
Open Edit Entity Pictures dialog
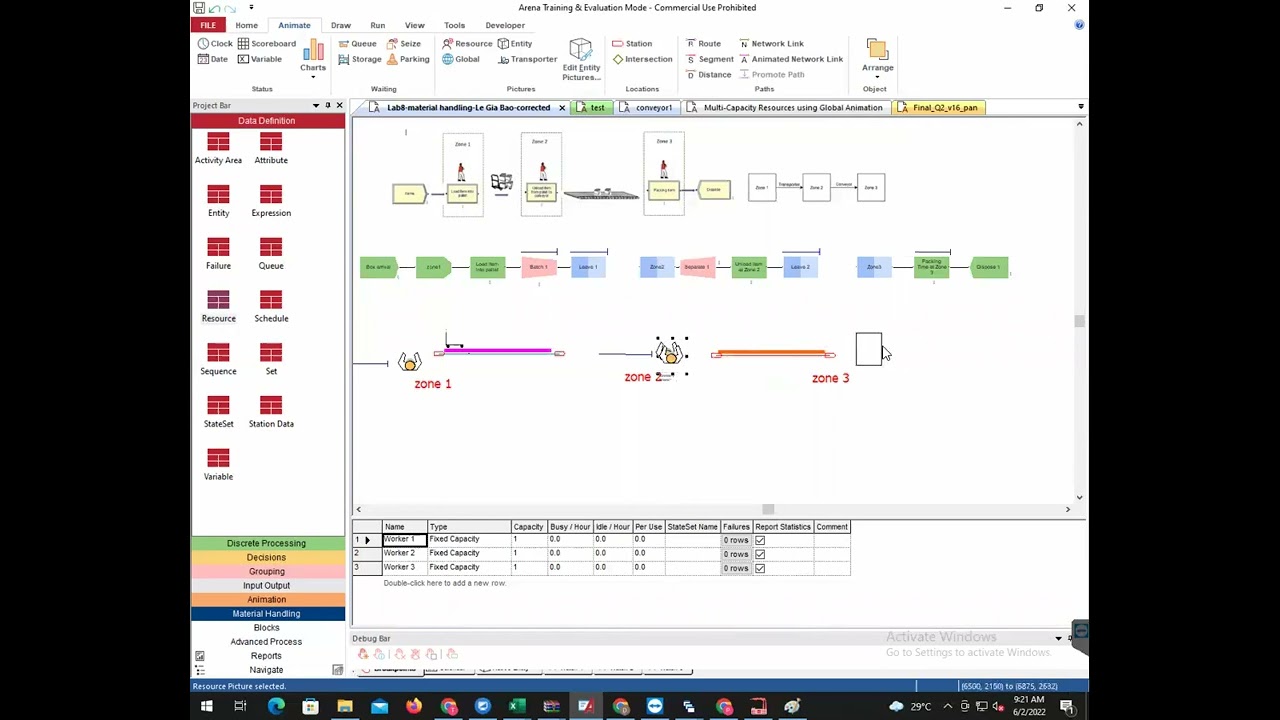tap(581, 60)
